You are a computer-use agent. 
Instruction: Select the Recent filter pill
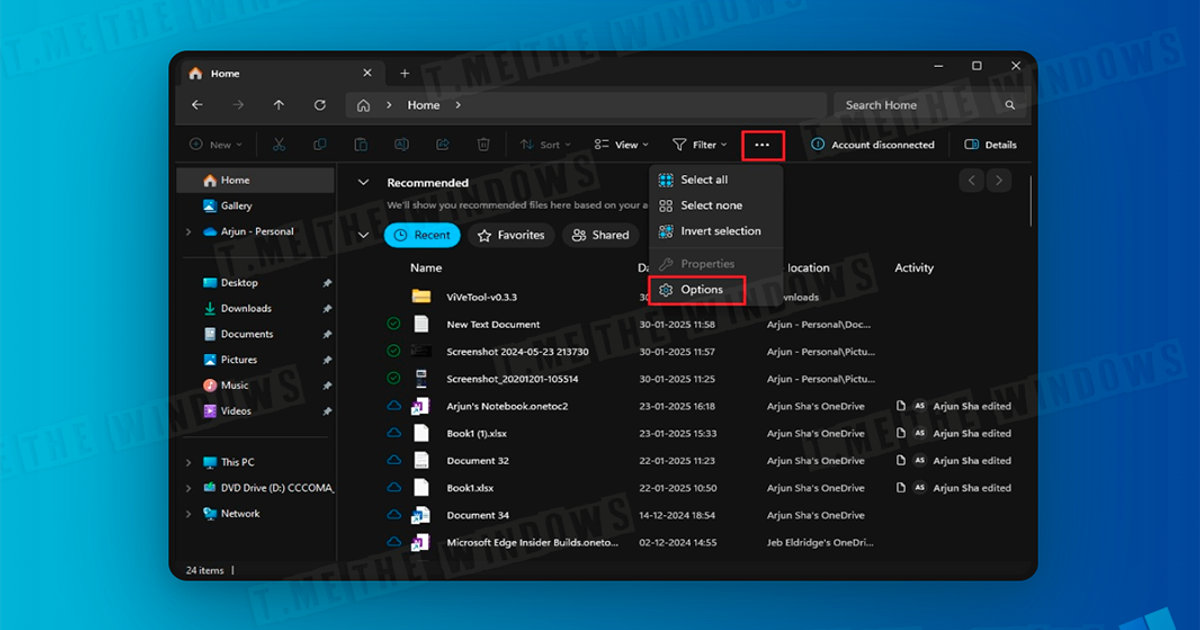click(x=422, y=235)
